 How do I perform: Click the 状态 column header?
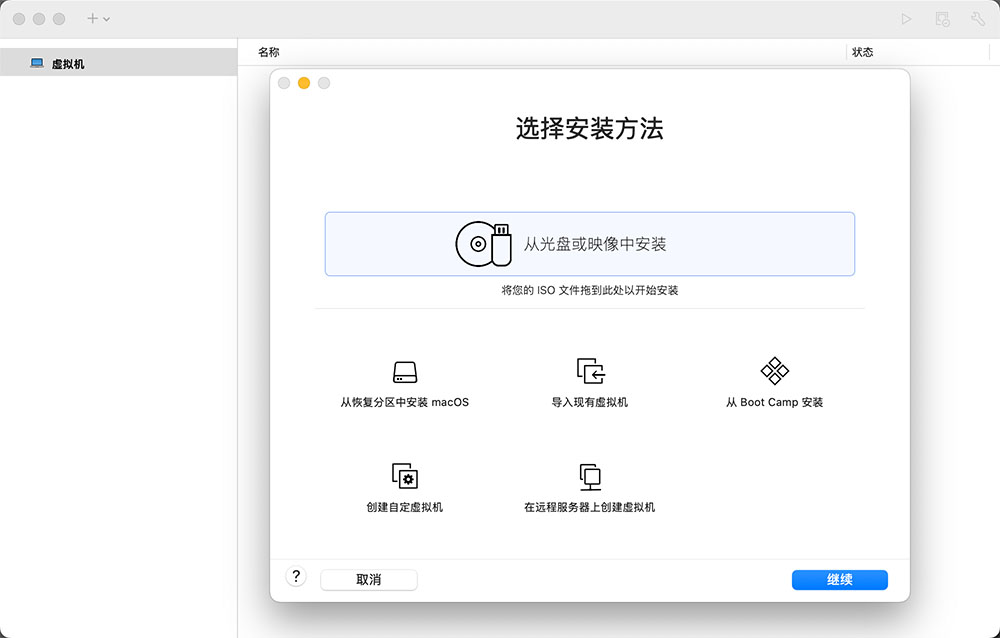(x=862, y=51)
